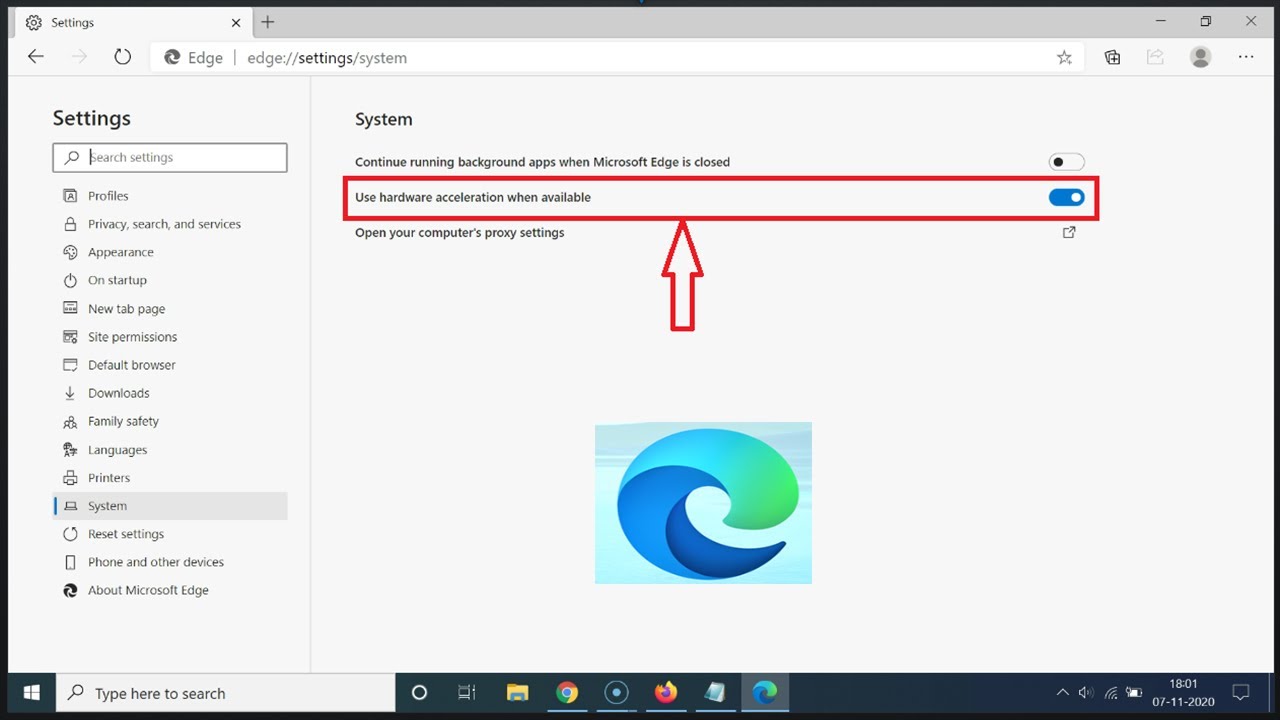Open the volume control in tray

(1086, 692)
